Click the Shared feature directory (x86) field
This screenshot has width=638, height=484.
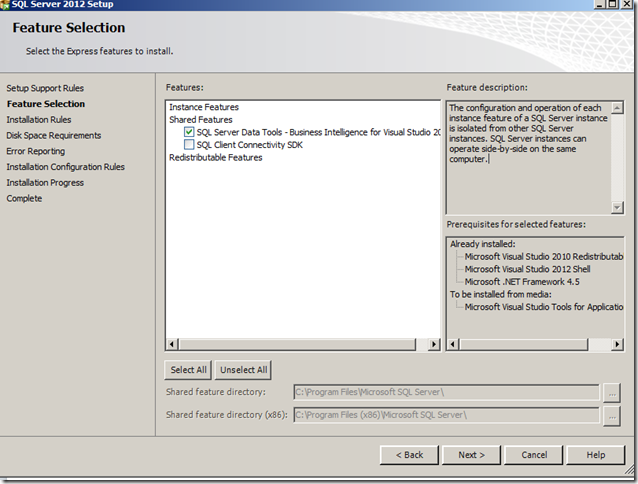coord(446,415)
